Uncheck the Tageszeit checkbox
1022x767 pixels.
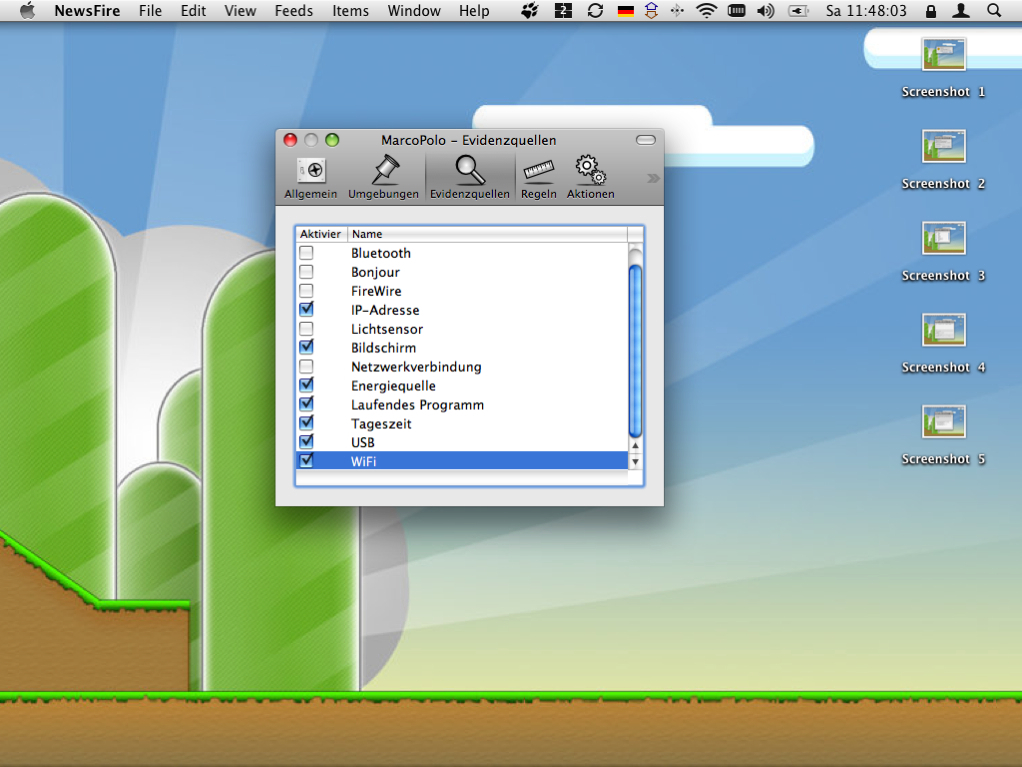[x=306, y=423]
